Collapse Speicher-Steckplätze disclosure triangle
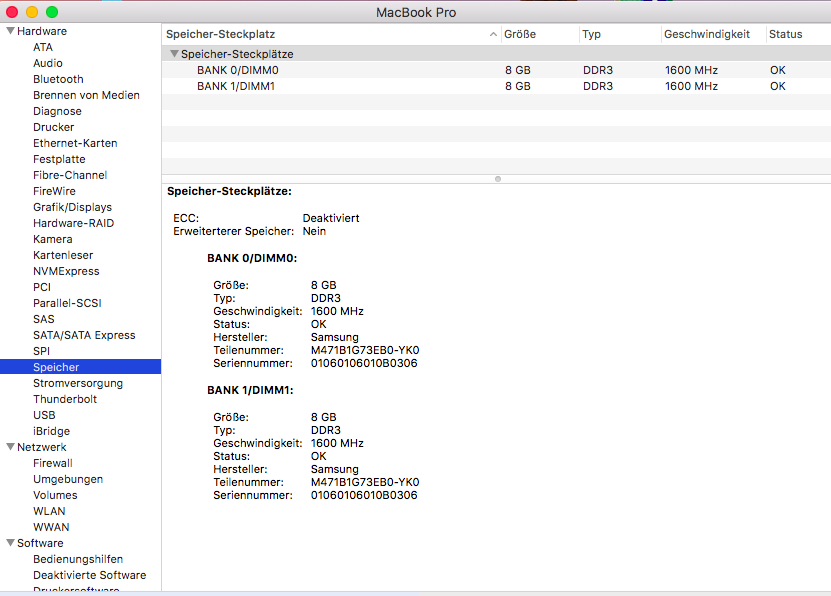The width and height of the screenshot is (831, 596). pos(174,54)
